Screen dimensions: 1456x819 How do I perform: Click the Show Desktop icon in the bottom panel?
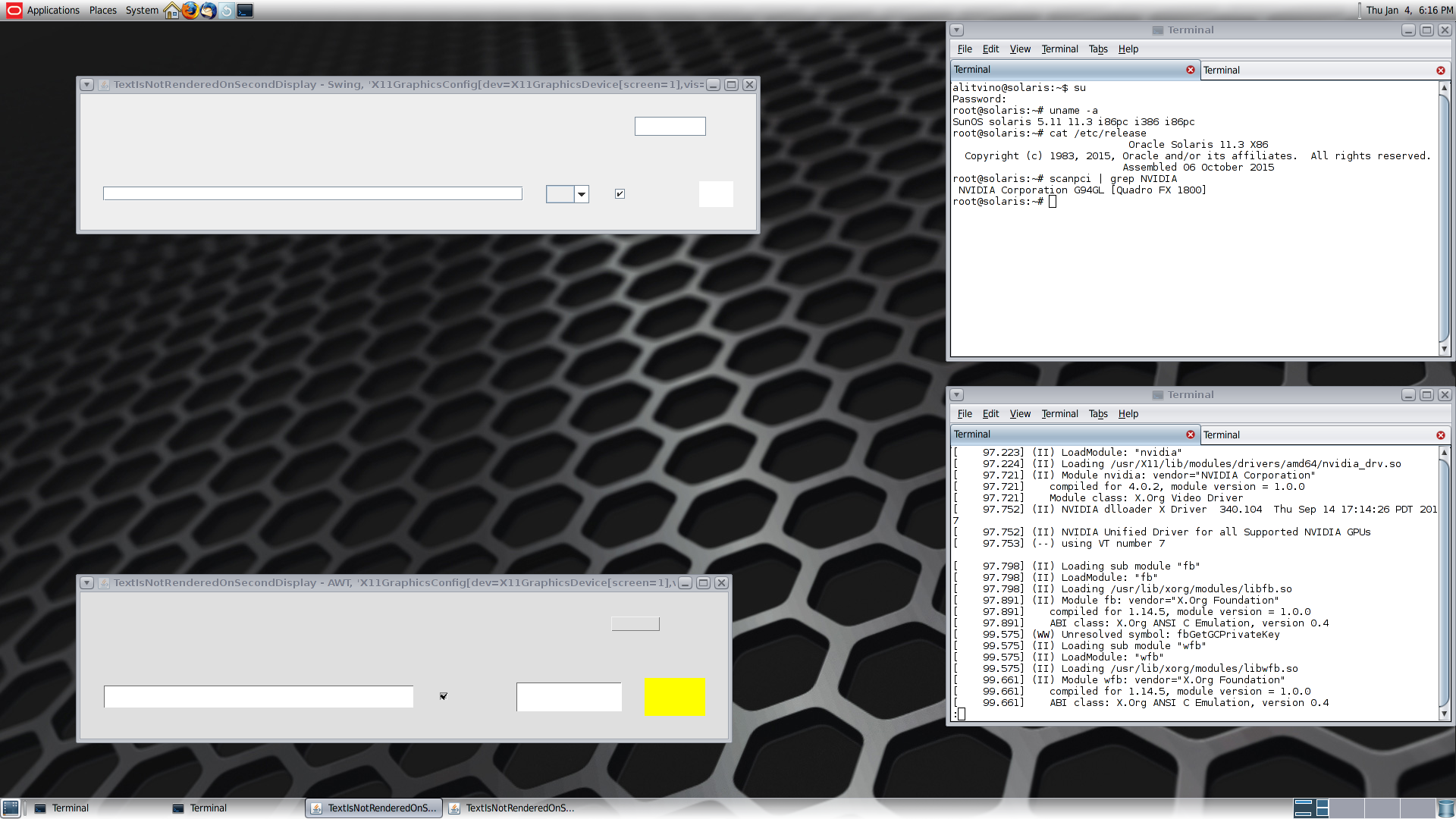[x=10, y=808]
